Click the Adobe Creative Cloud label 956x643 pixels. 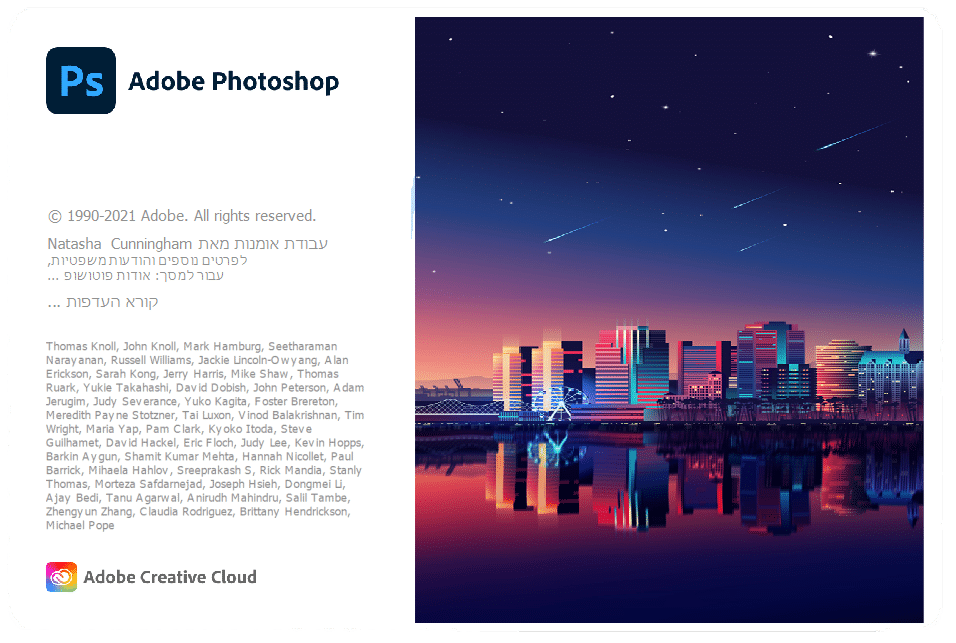pyautogui.click(x=170, y=577)
